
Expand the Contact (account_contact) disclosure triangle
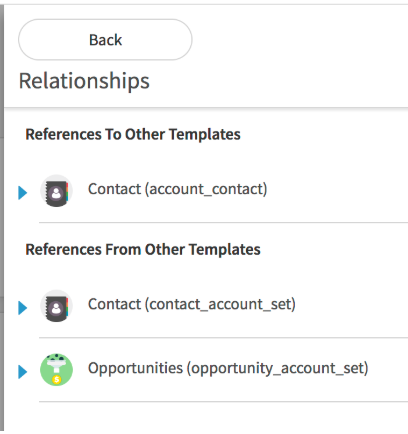tap(22, 193)
